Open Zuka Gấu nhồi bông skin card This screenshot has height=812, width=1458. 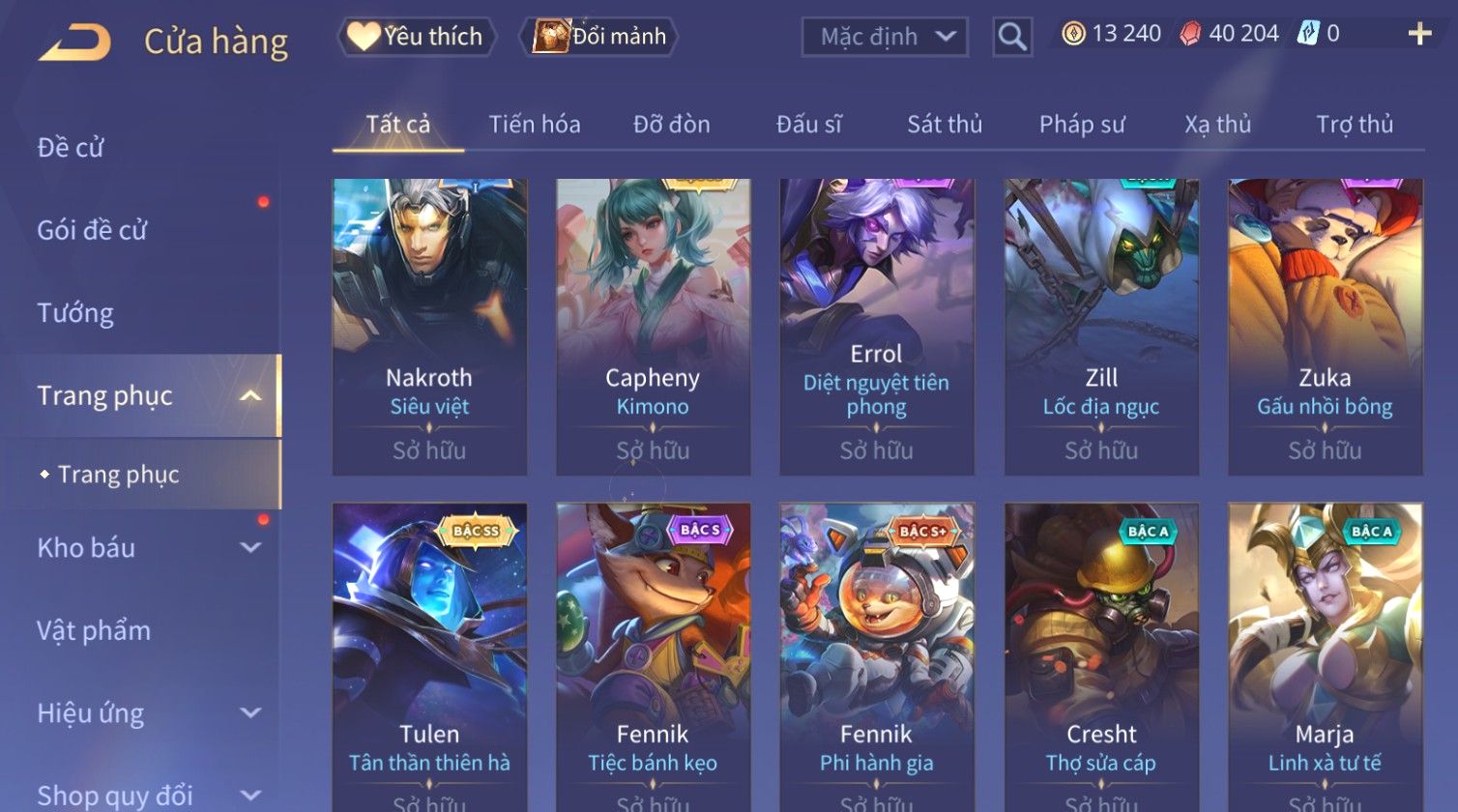point(1325,327)
